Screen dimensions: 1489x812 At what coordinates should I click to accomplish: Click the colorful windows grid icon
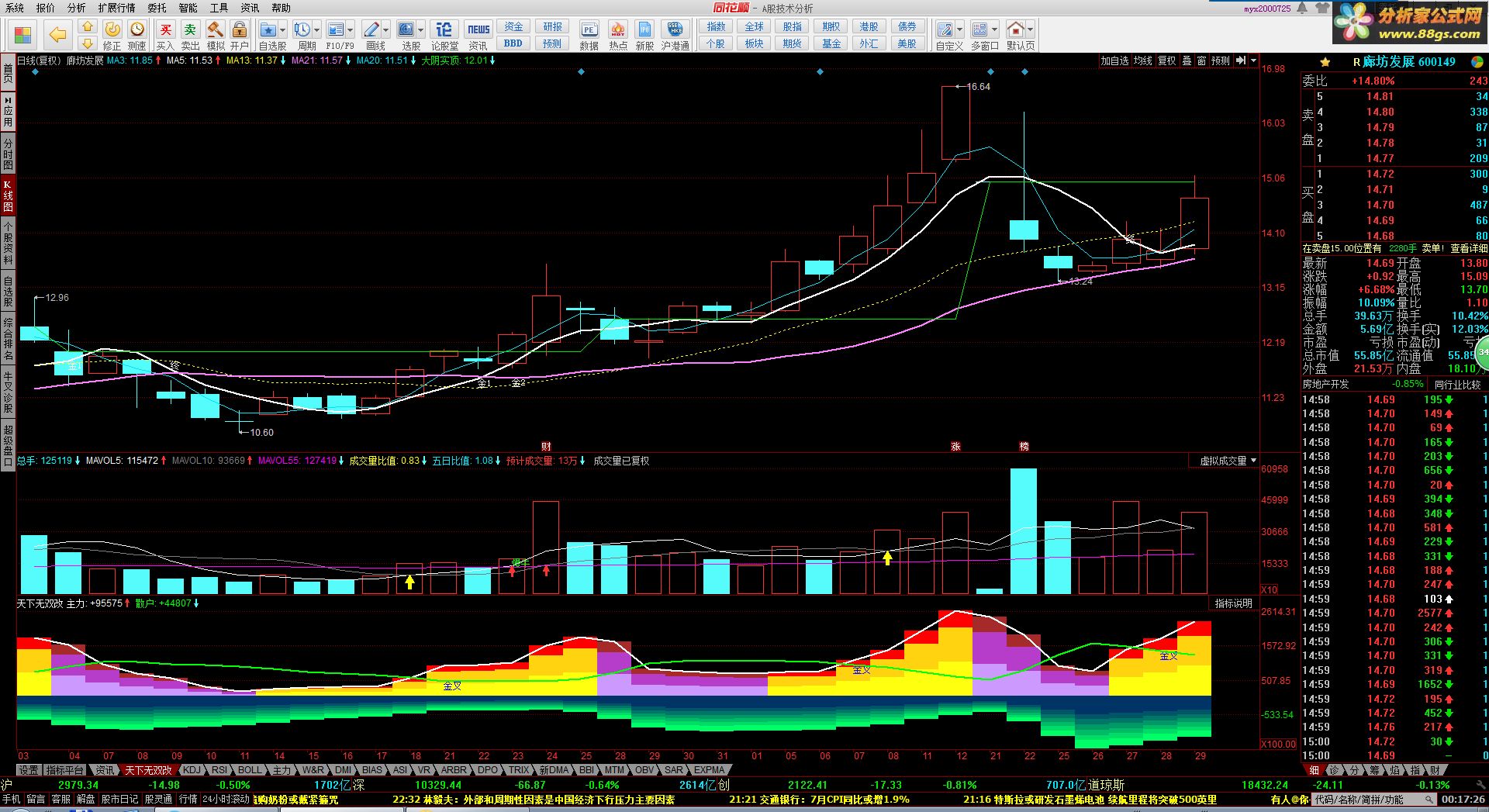[22, 36]
